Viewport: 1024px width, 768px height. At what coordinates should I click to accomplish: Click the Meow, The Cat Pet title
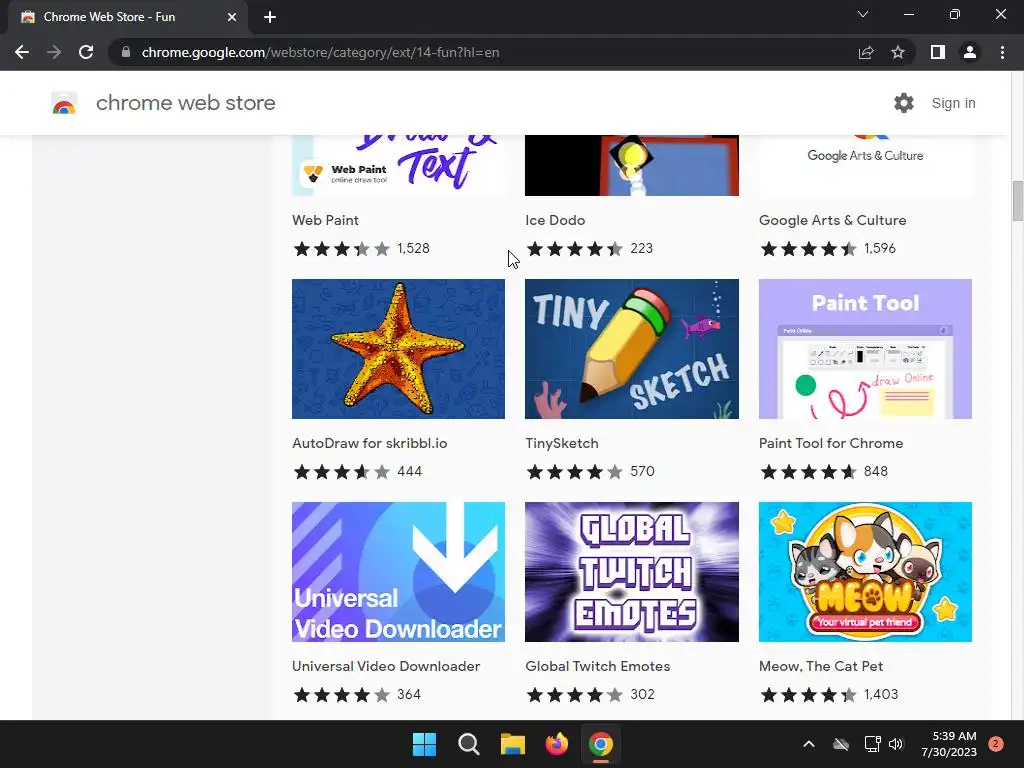pyautogui.click(x=821, y=666)
